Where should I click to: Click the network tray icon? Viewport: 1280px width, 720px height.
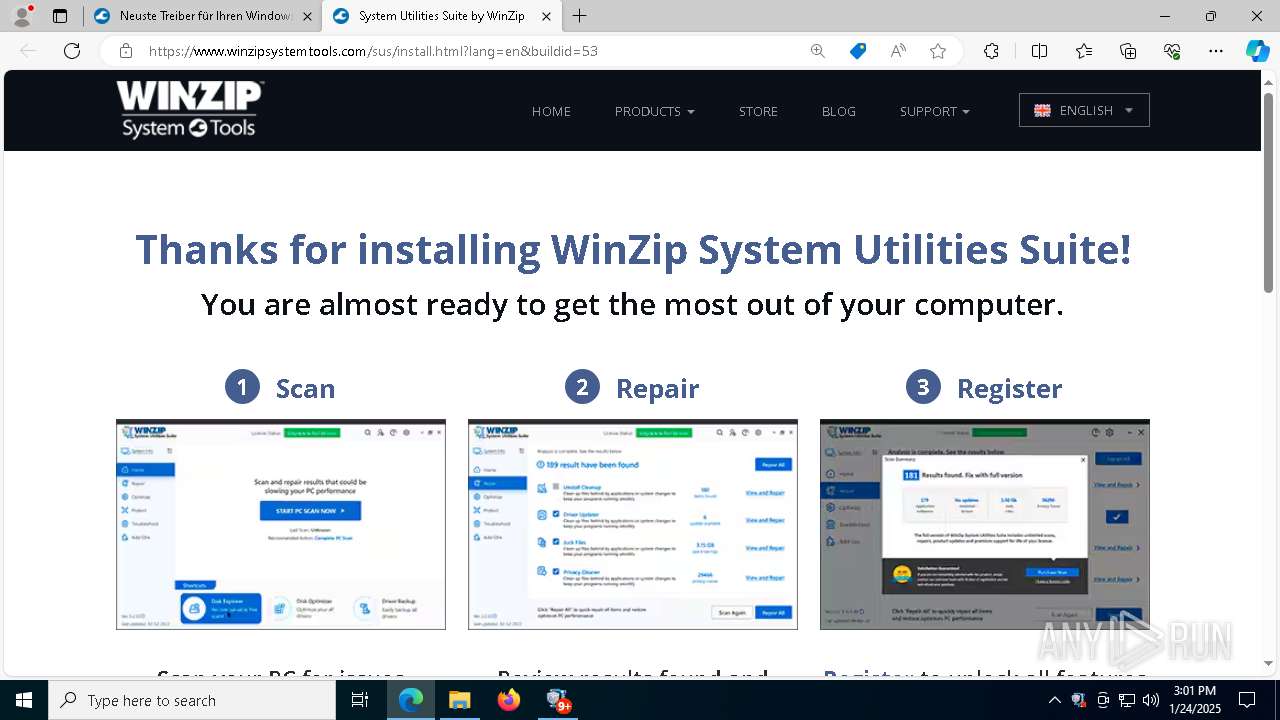click(x=1127, y=700)
